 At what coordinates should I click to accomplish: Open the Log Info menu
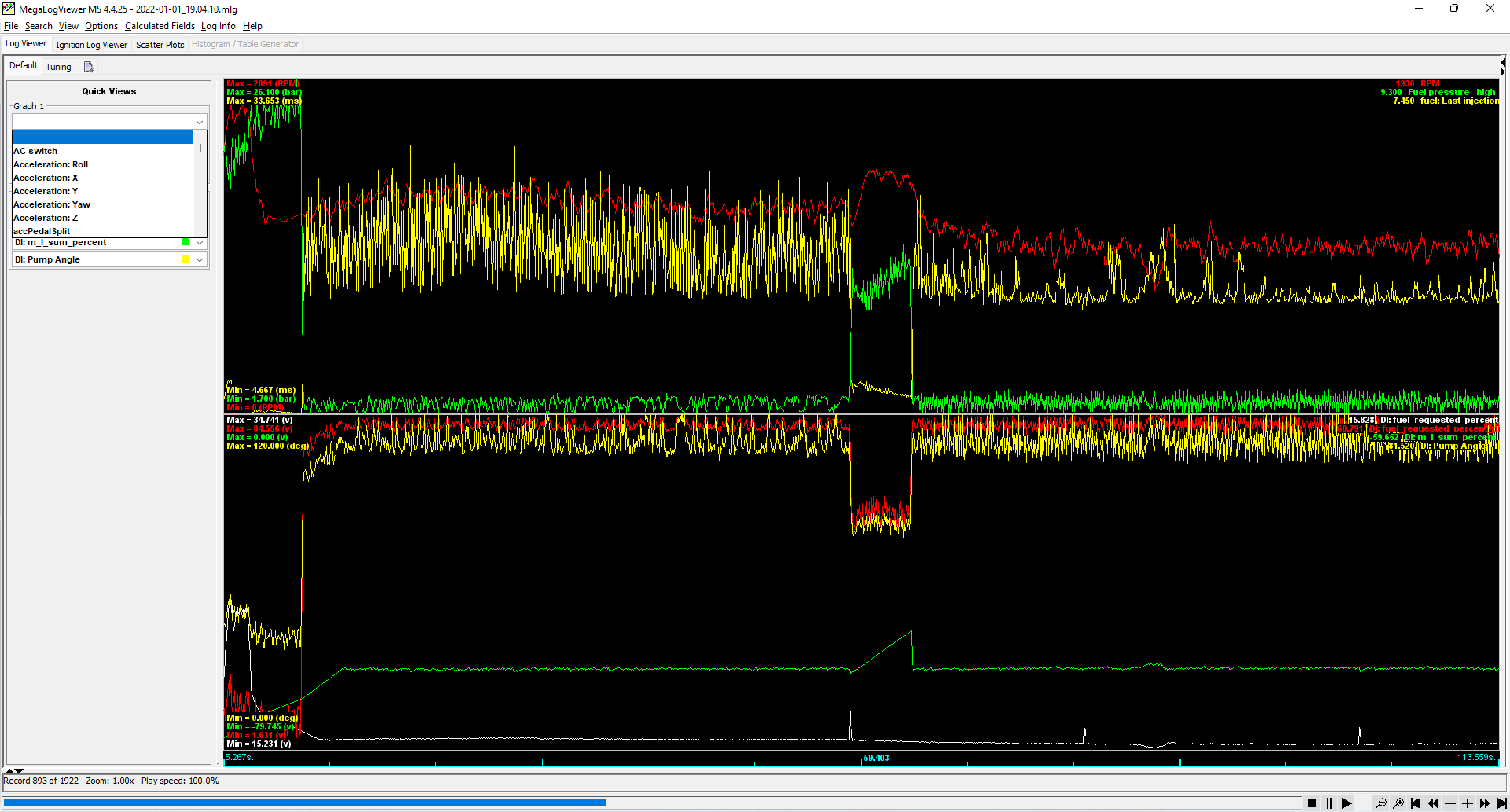coord(218,26)
